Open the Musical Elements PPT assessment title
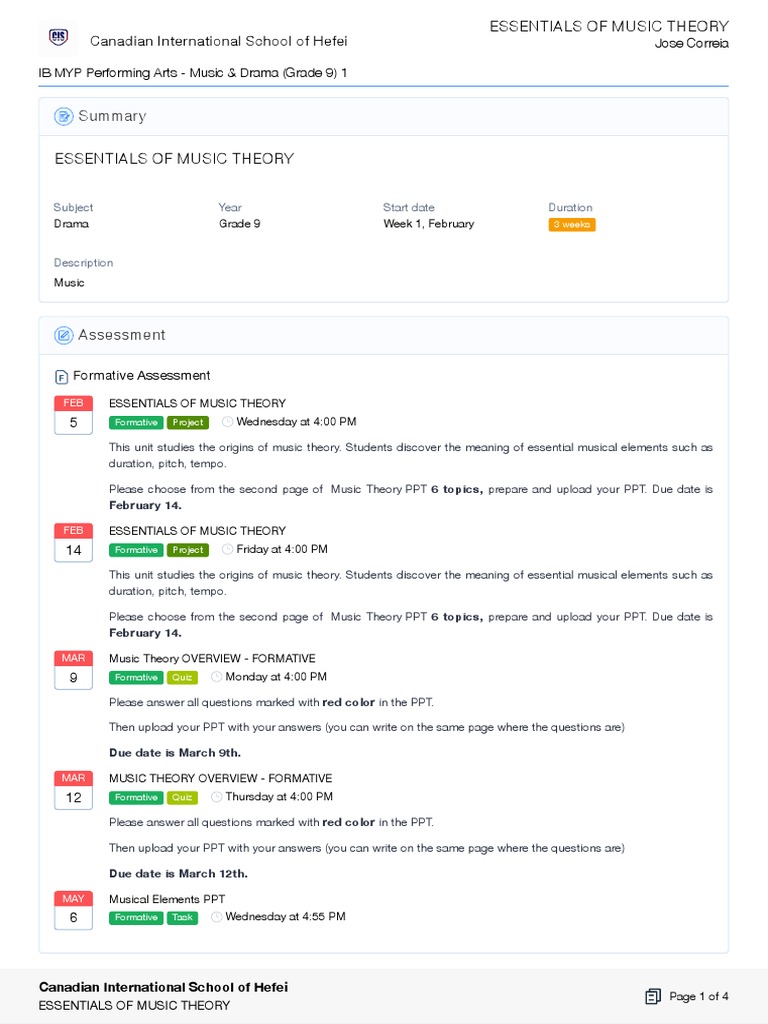 [167, 899]
